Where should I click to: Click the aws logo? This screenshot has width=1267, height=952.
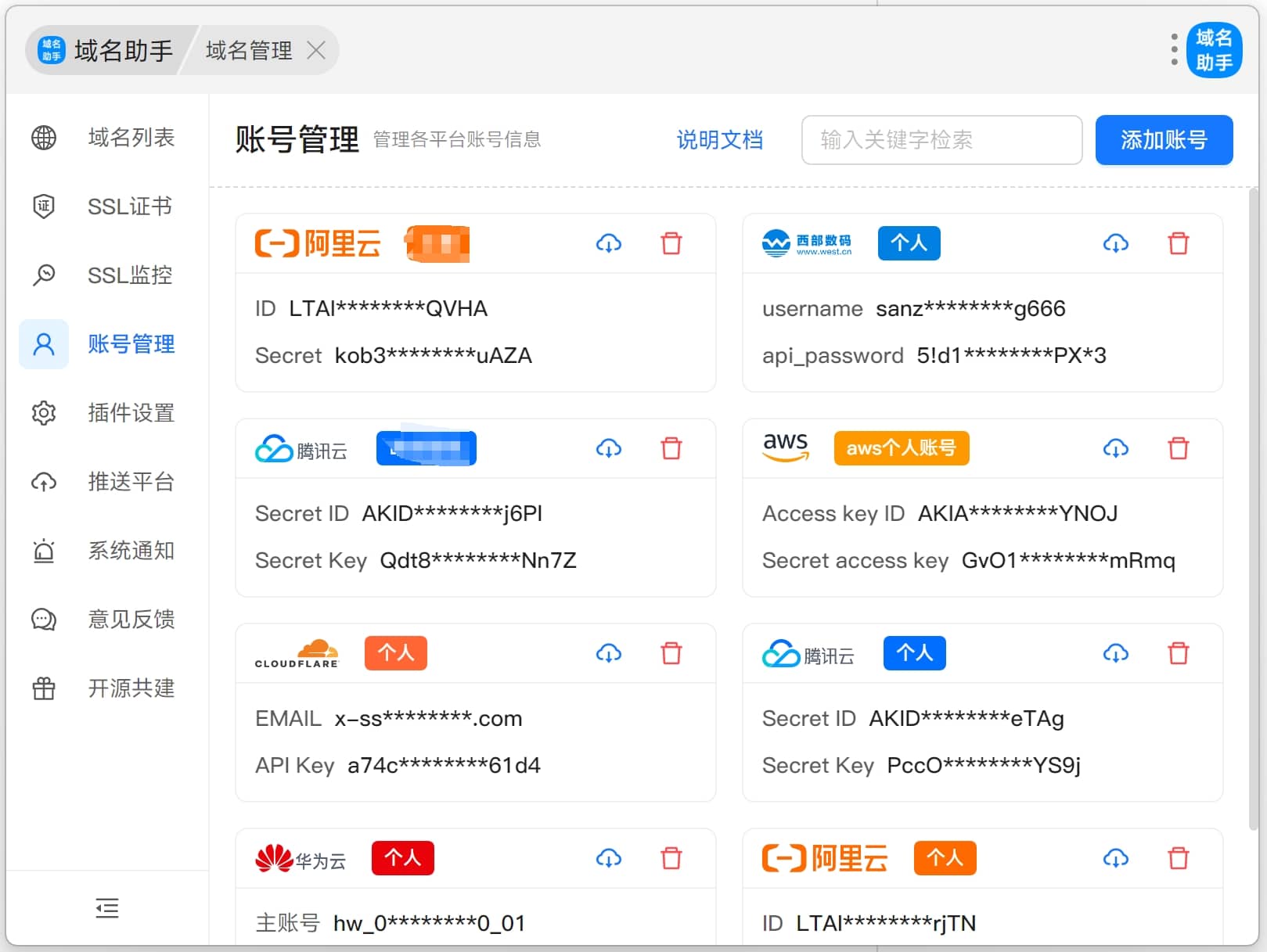point(786,447)
